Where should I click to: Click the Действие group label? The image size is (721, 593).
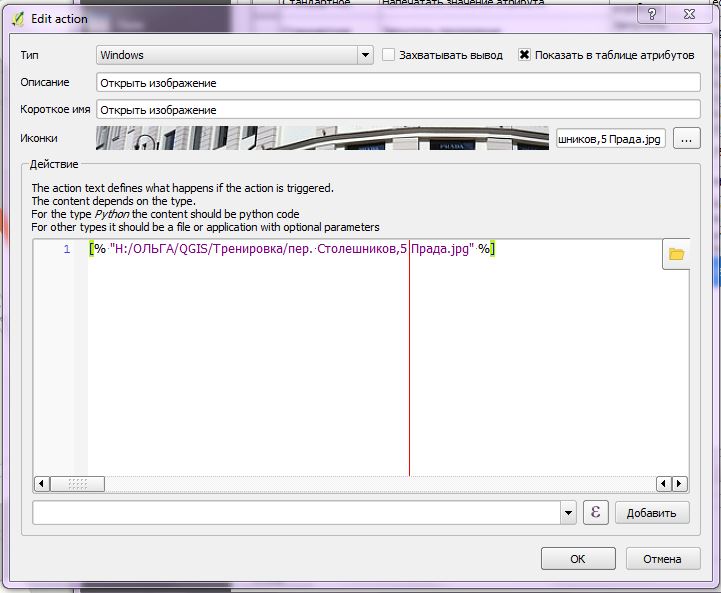pyautogui.click(x=54, y=164)
